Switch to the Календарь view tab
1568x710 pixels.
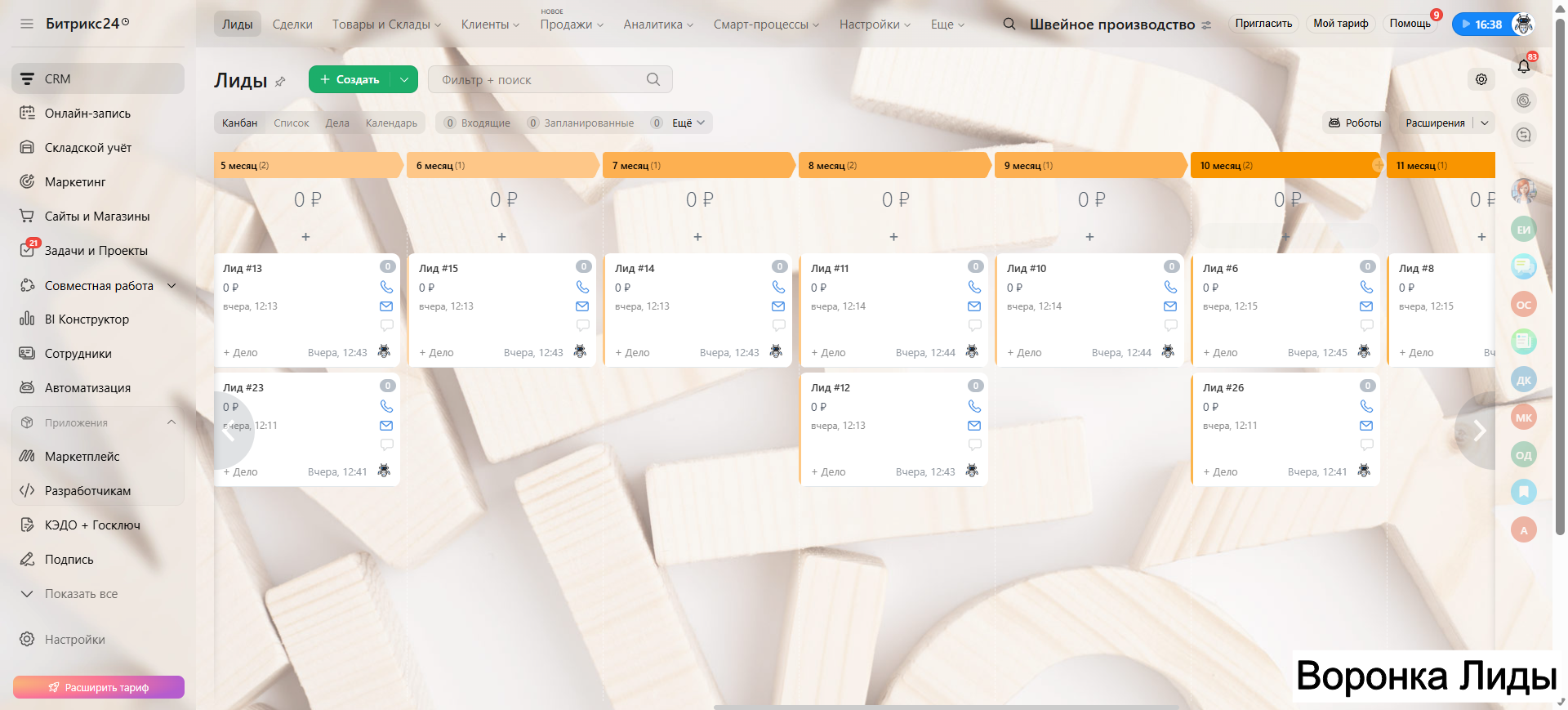pos(391,123)
